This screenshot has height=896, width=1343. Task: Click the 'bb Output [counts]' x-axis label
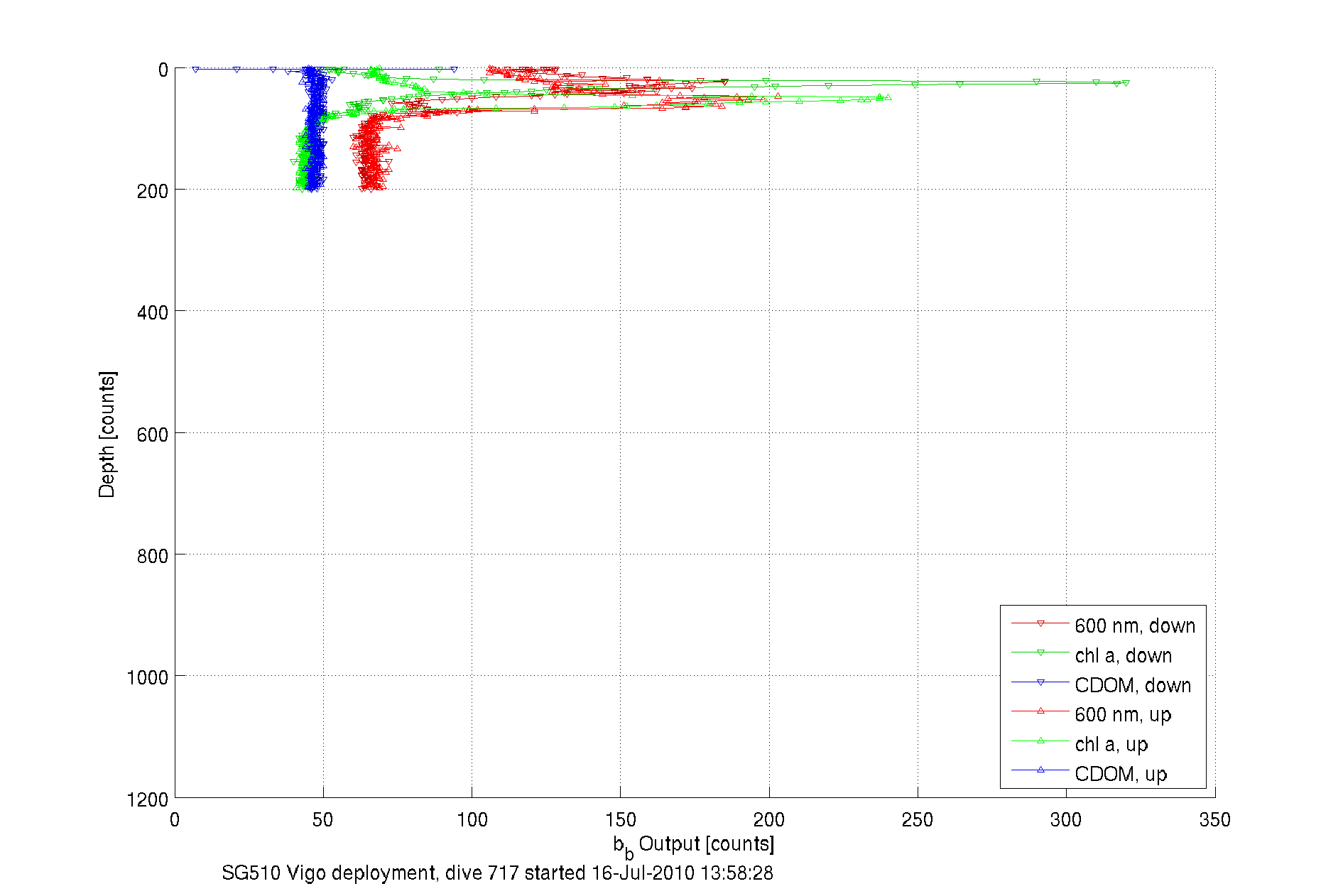694,845
